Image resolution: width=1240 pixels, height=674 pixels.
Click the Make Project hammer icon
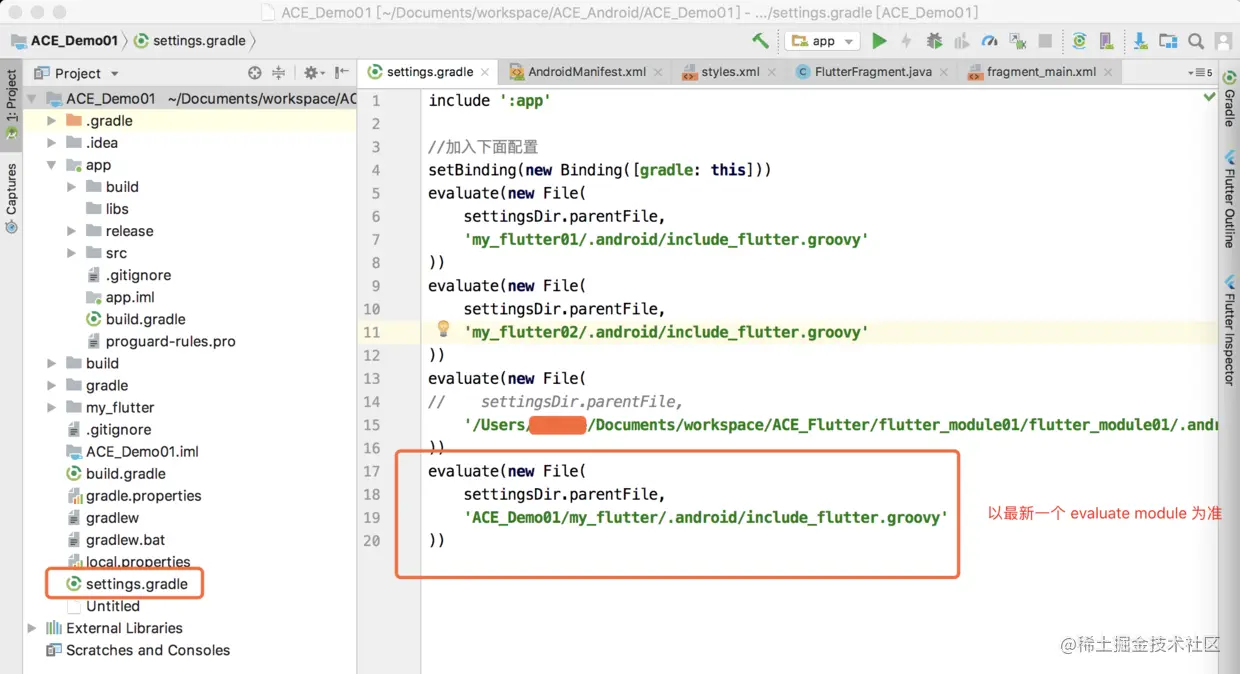click(x=761, y=41)
